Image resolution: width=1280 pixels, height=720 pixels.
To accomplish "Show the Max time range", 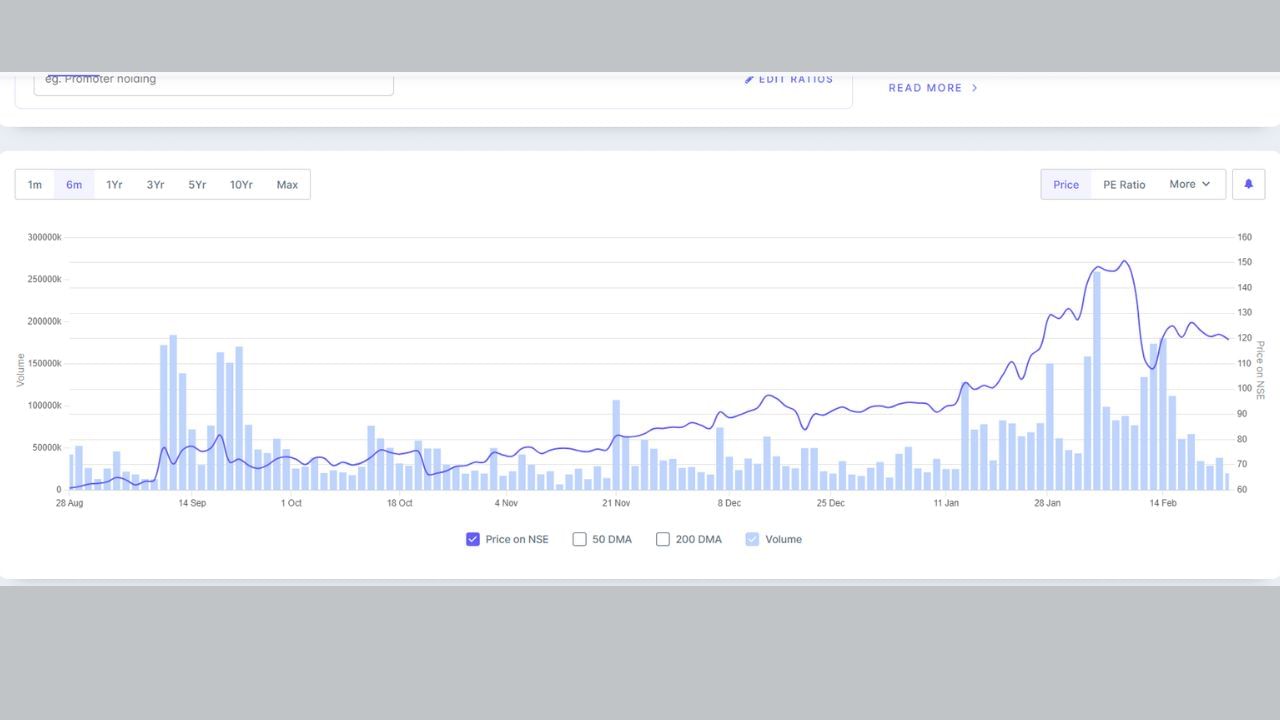I will tap(287, 184).
